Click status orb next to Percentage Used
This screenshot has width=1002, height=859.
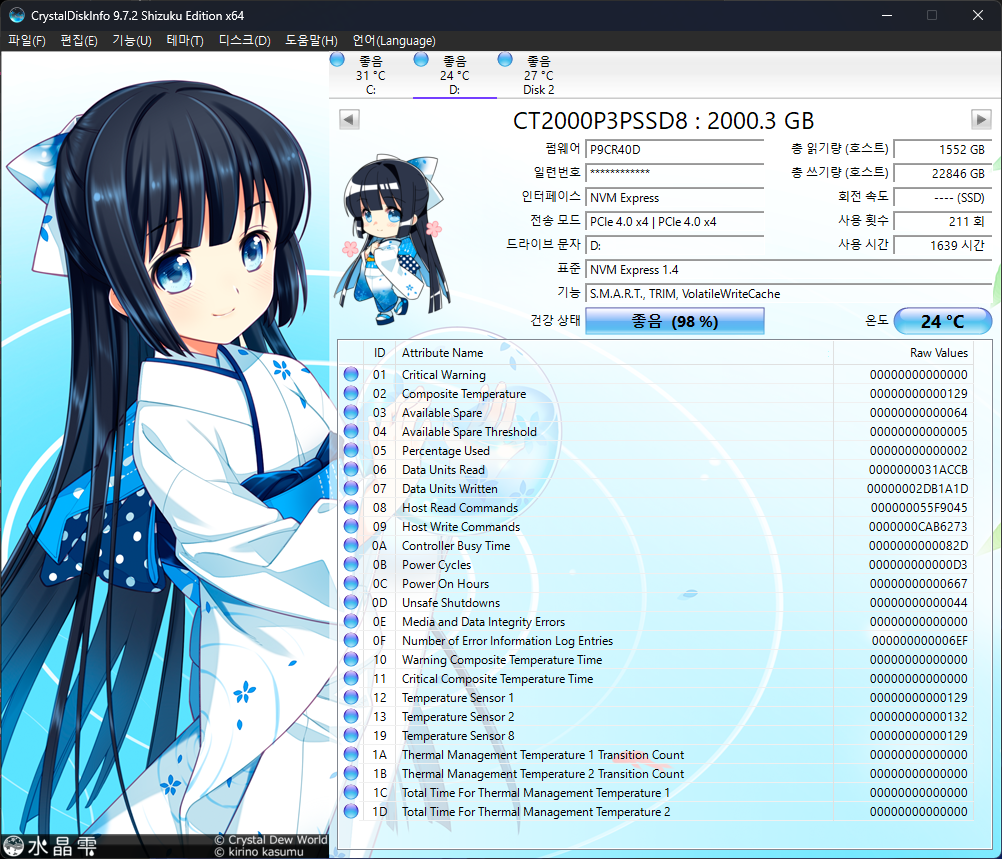tap(351, 451)
